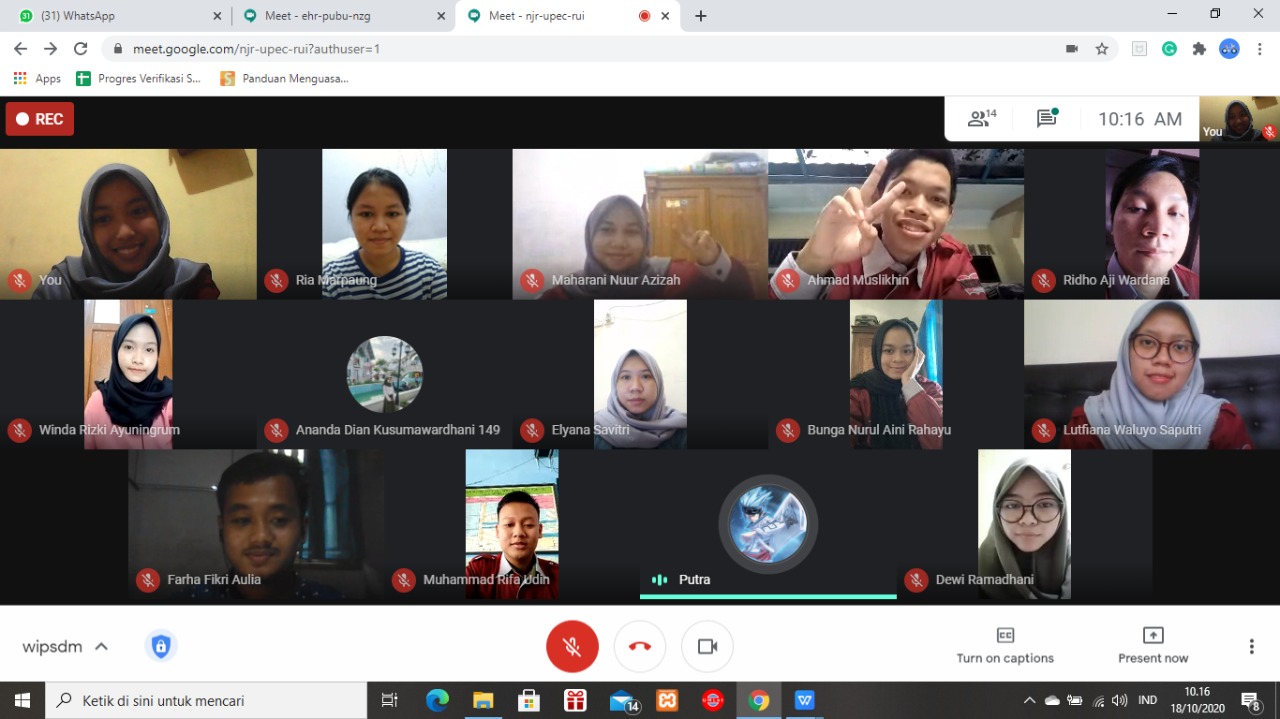This screenshot has height=719, width=1280.
Task: Open the Mail app from the taskbar
Action: point(623,700)
